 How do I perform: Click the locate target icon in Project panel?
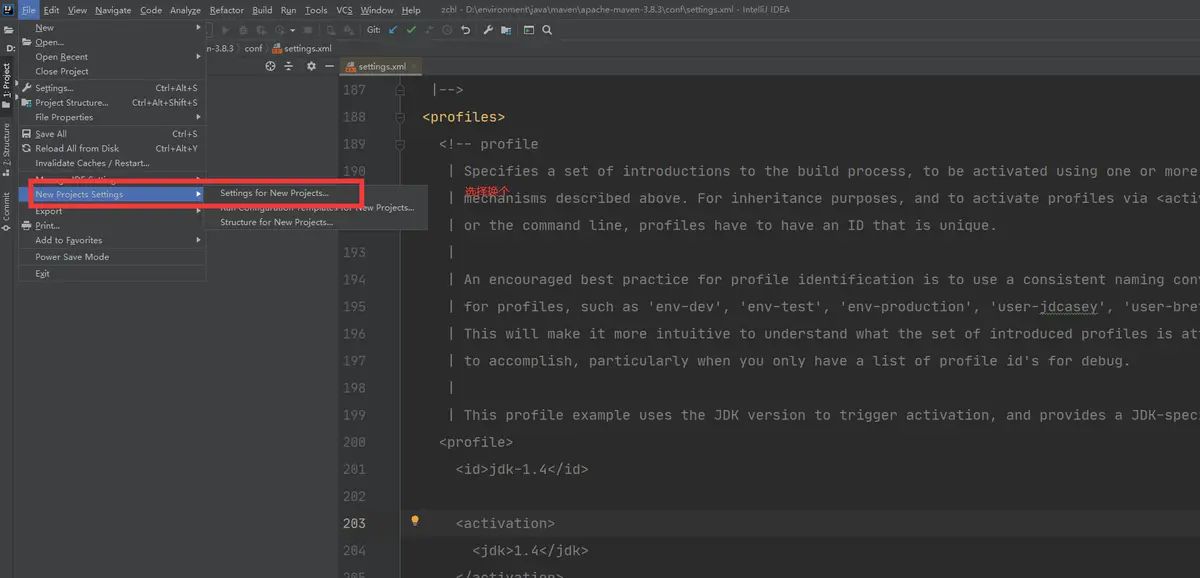tap(270, 66)
